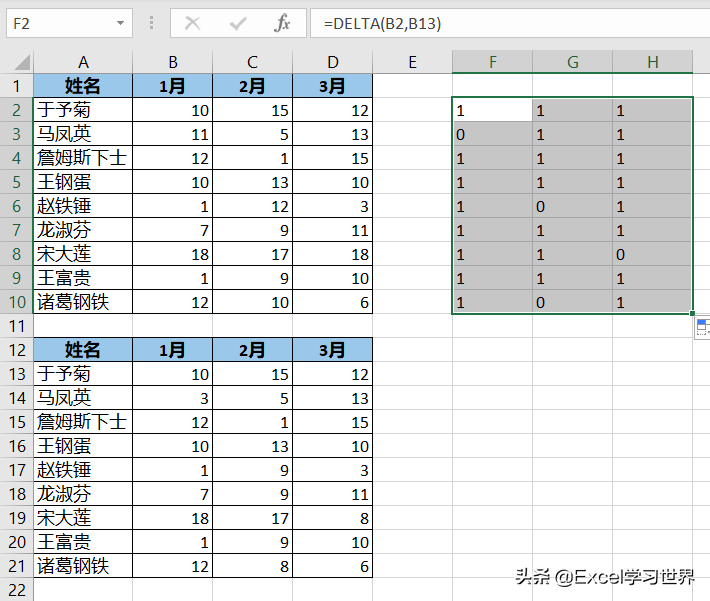Select column D header
Viewport: 710px width, 601px height.
coord(332,62)
